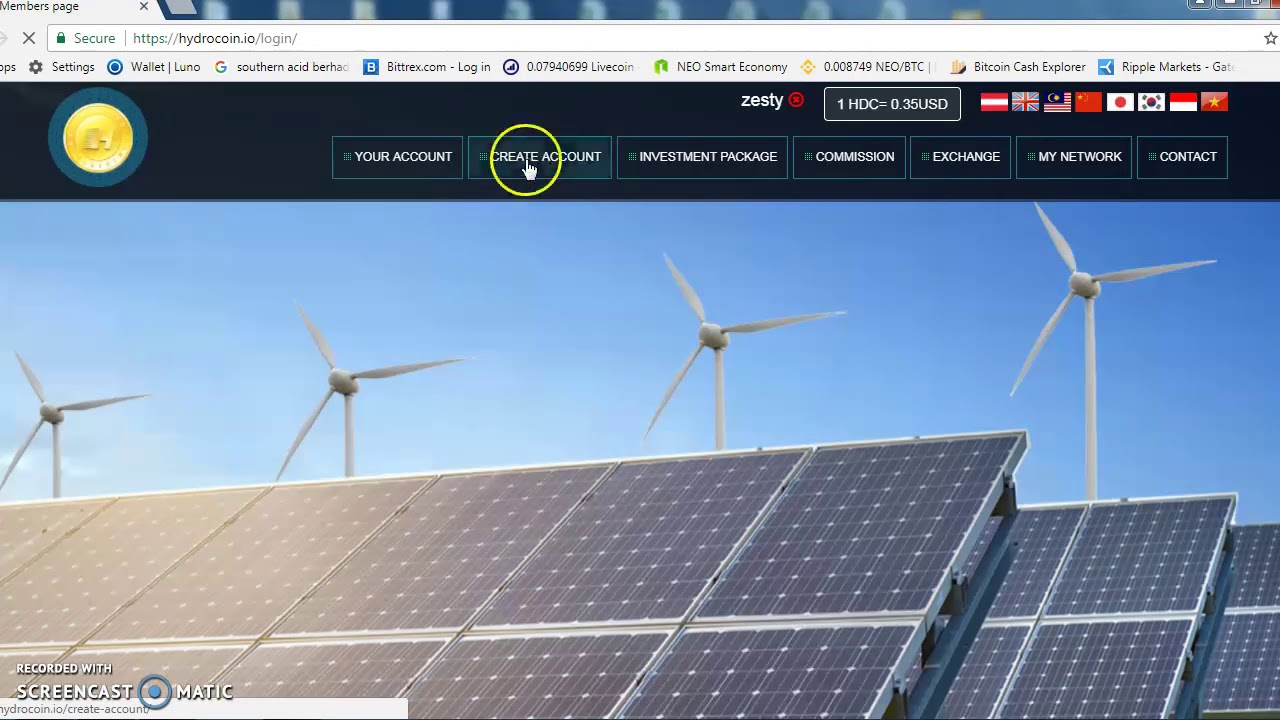Open the MY NETWORK menu
This screenshot has height=720, width=1280.
click(1074, 157)
